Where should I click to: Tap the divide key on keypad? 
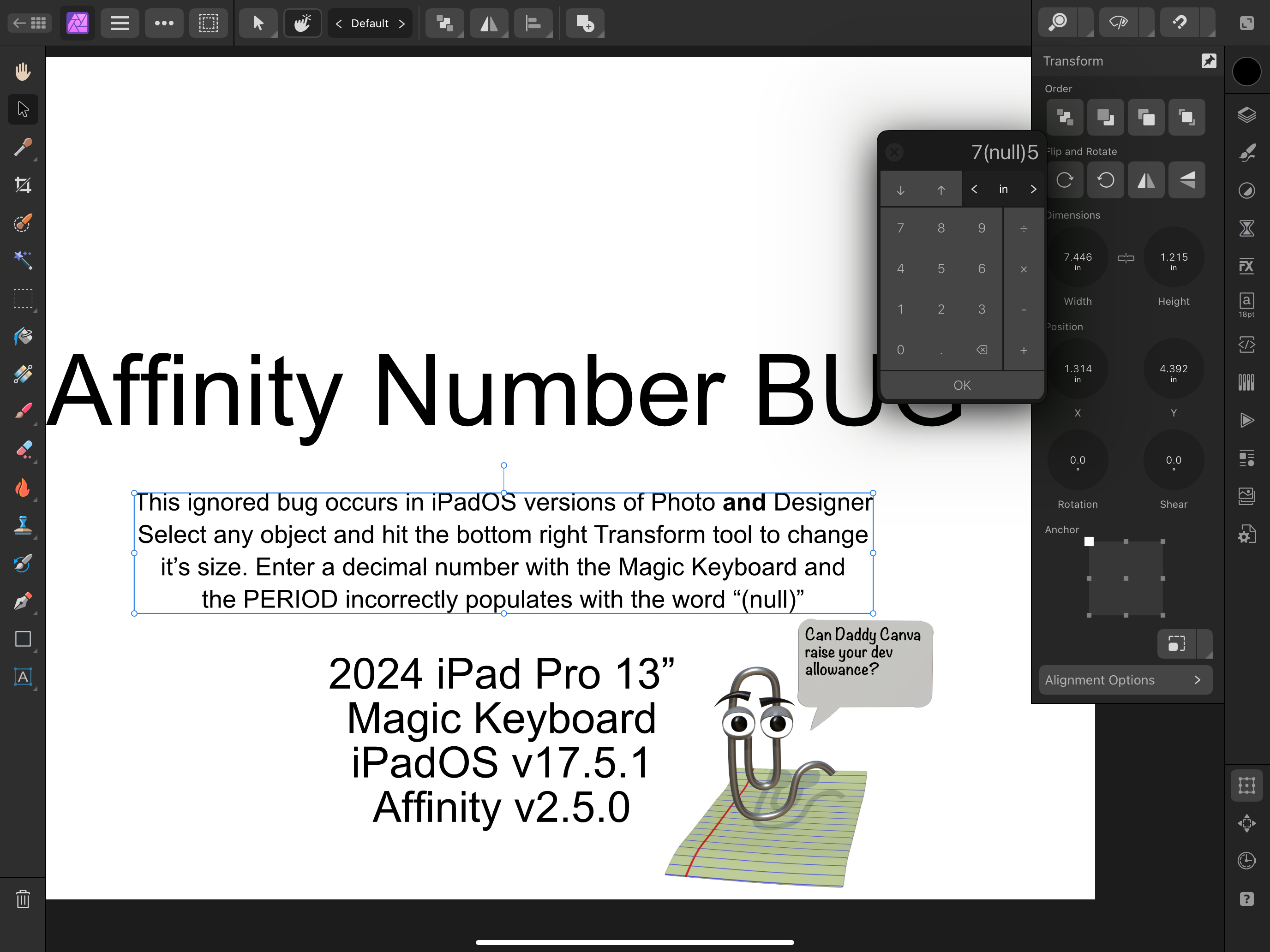pyautogui.click(x=1024, y=228)
